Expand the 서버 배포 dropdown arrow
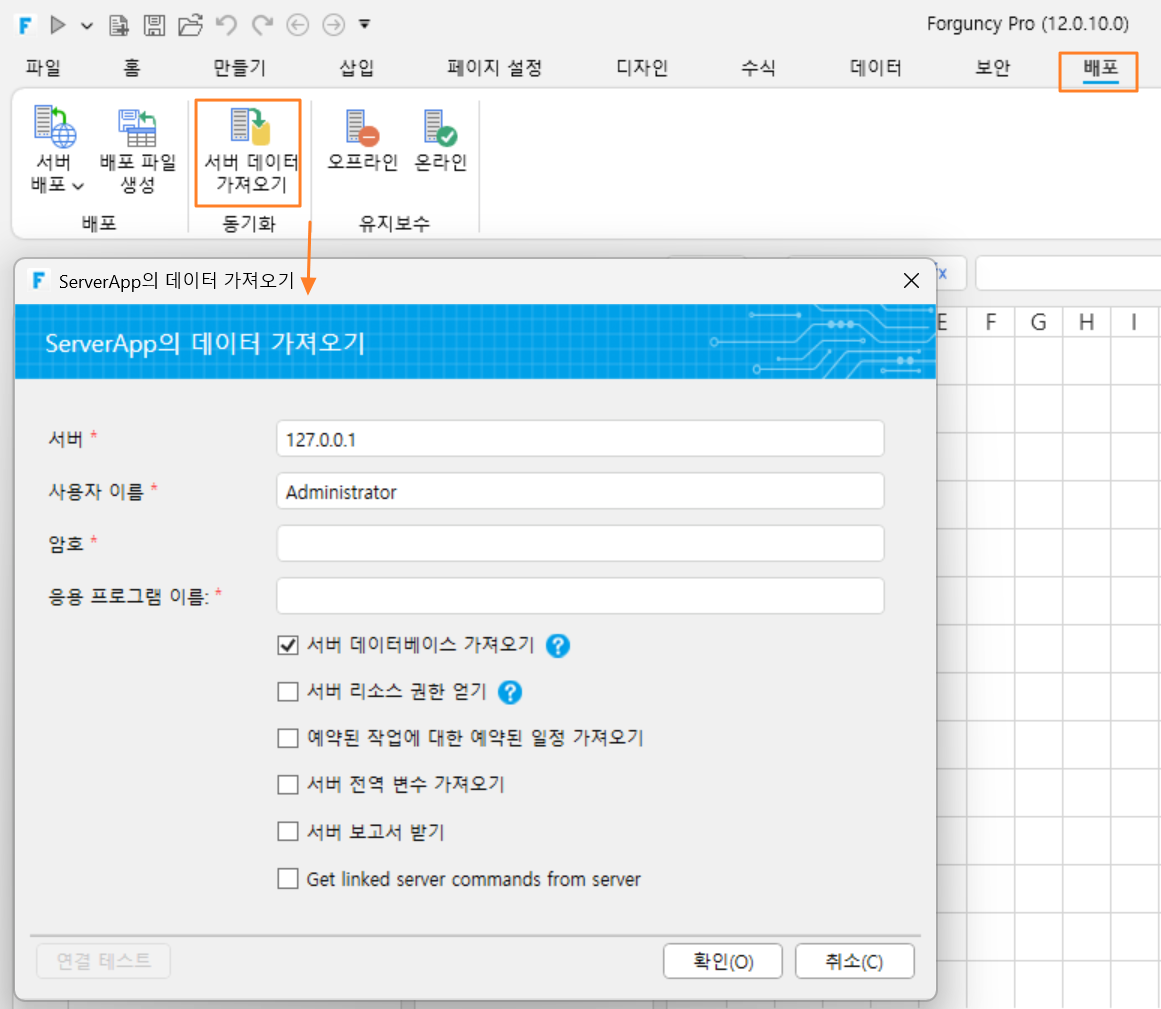The width and height of the screenshot is (1161, 1009). [x=78, y=186]
